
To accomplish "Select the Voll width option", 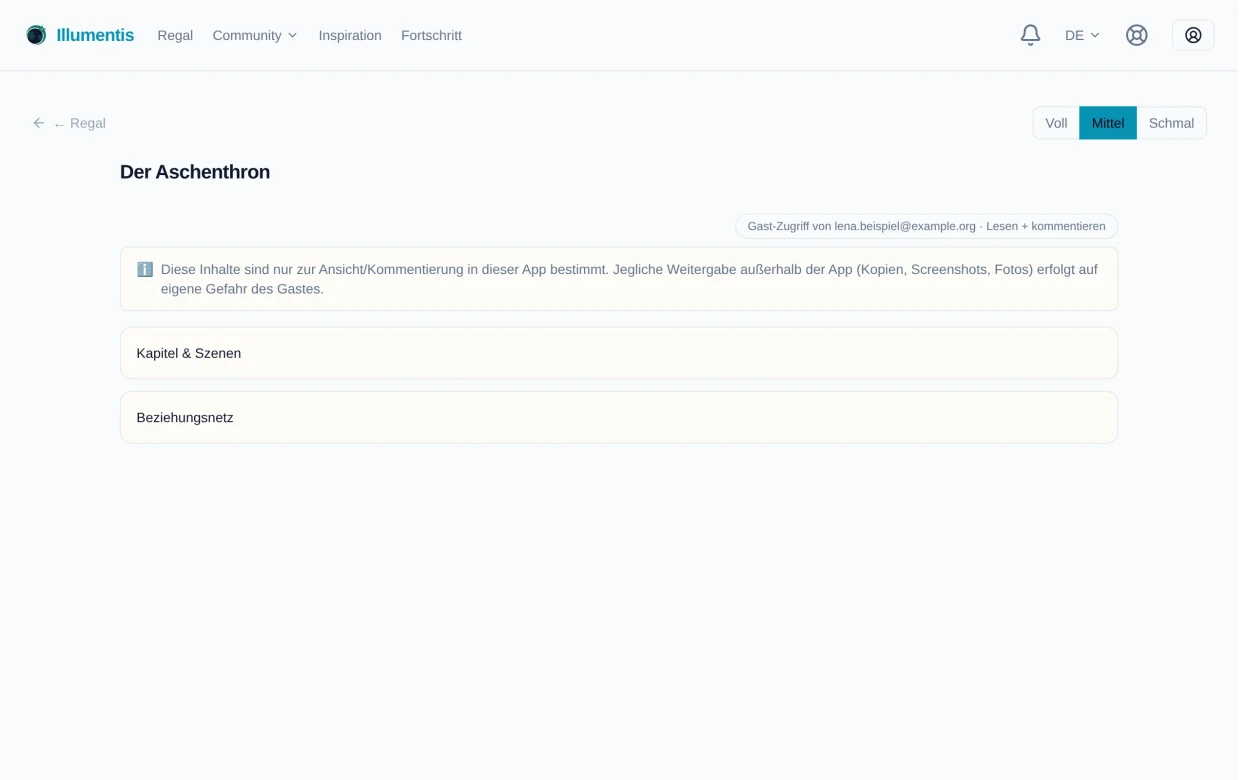I will click(1056, 123).
